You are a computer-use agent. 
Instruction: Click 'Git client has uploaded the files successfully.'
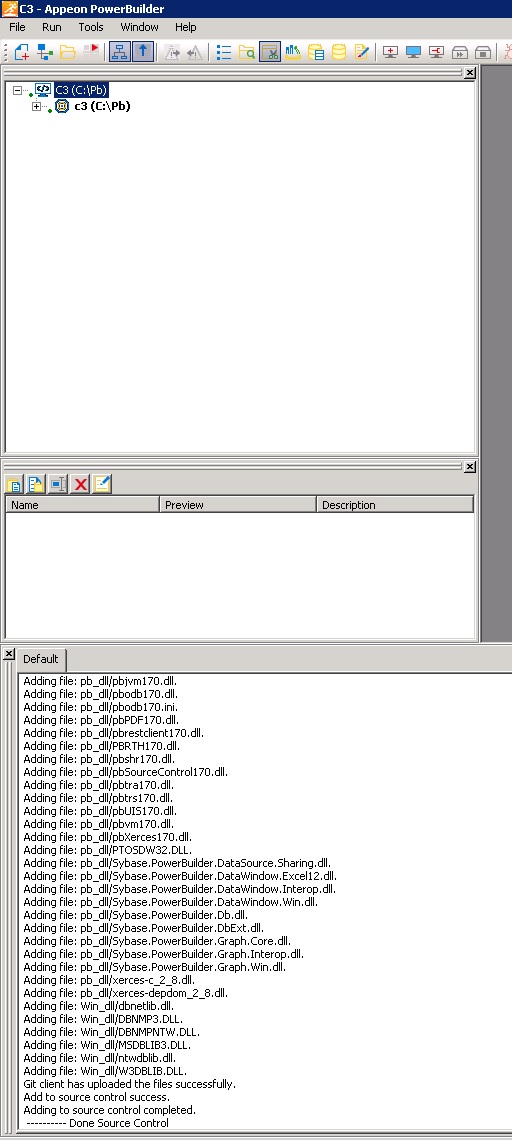point(129,1084)
